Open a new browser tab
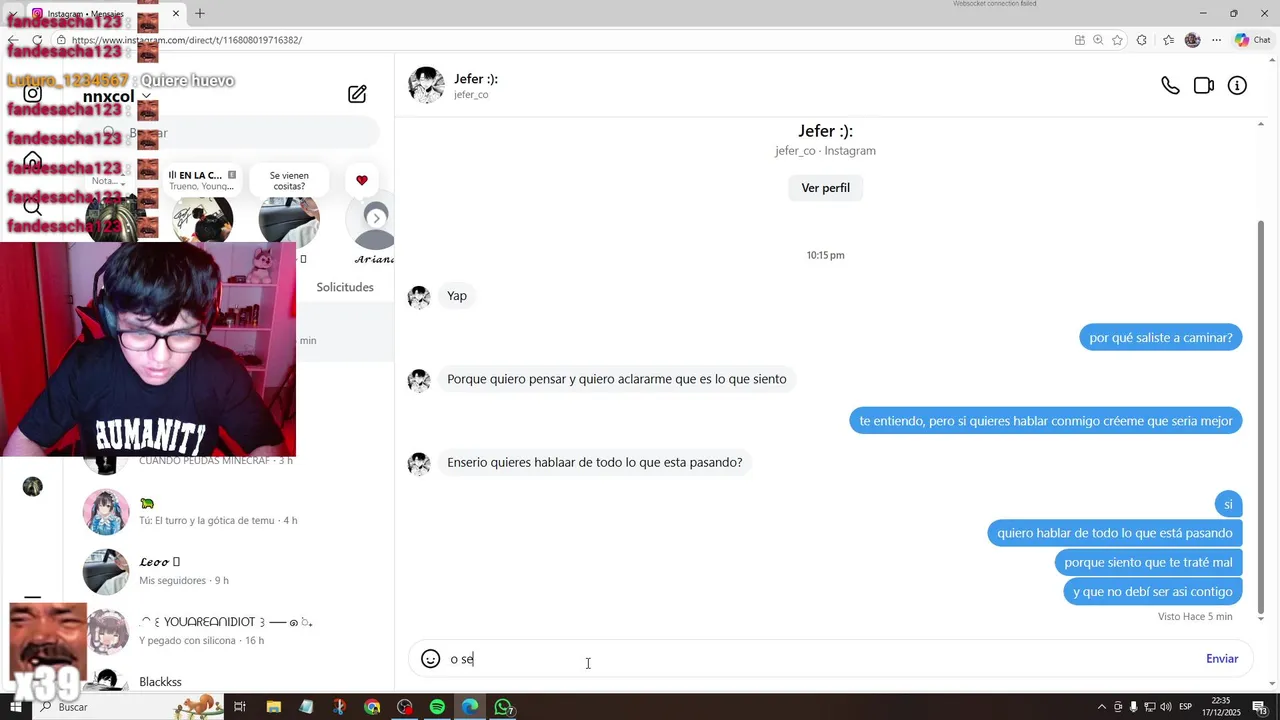The image size is (1280, 720). (200, 13)
